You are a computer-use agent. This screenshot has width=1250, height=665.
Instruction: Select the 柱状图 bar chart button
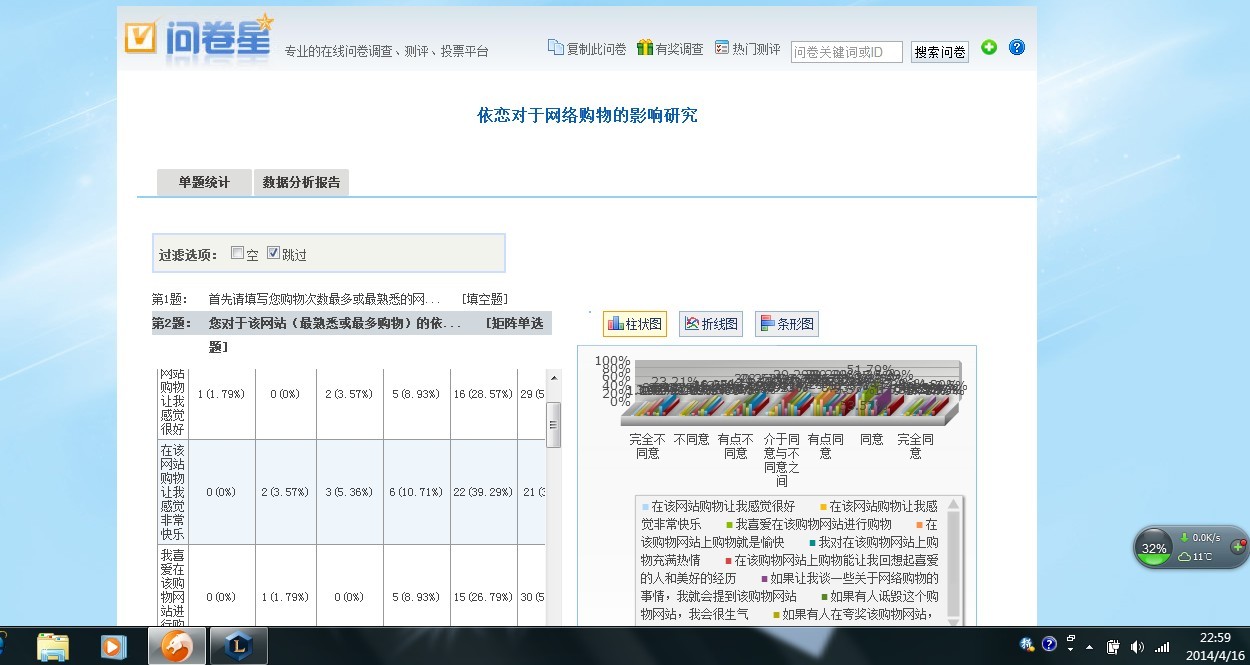click(x=635, y=324)
